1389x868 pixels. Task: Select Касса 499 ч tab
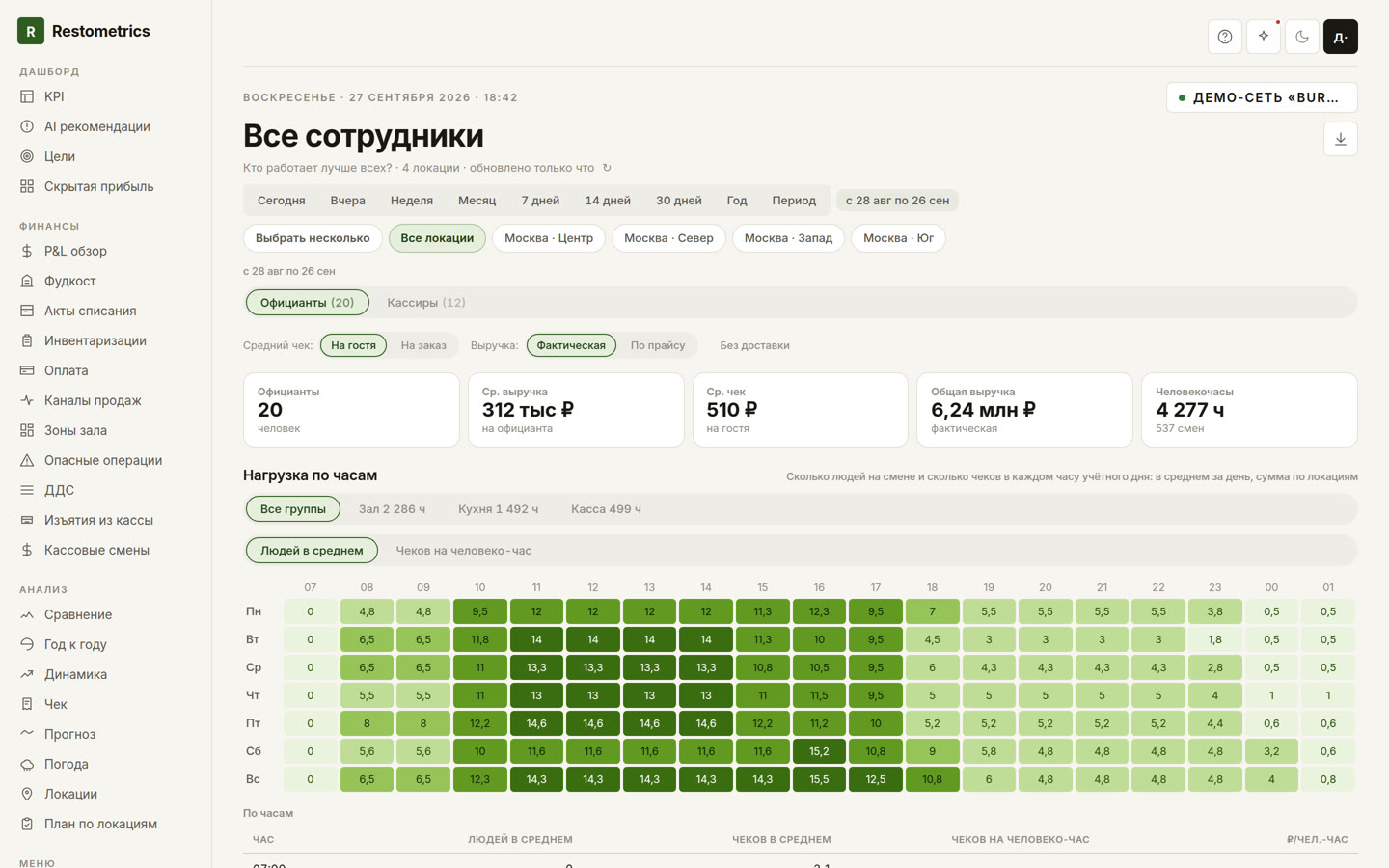[606, 509]
